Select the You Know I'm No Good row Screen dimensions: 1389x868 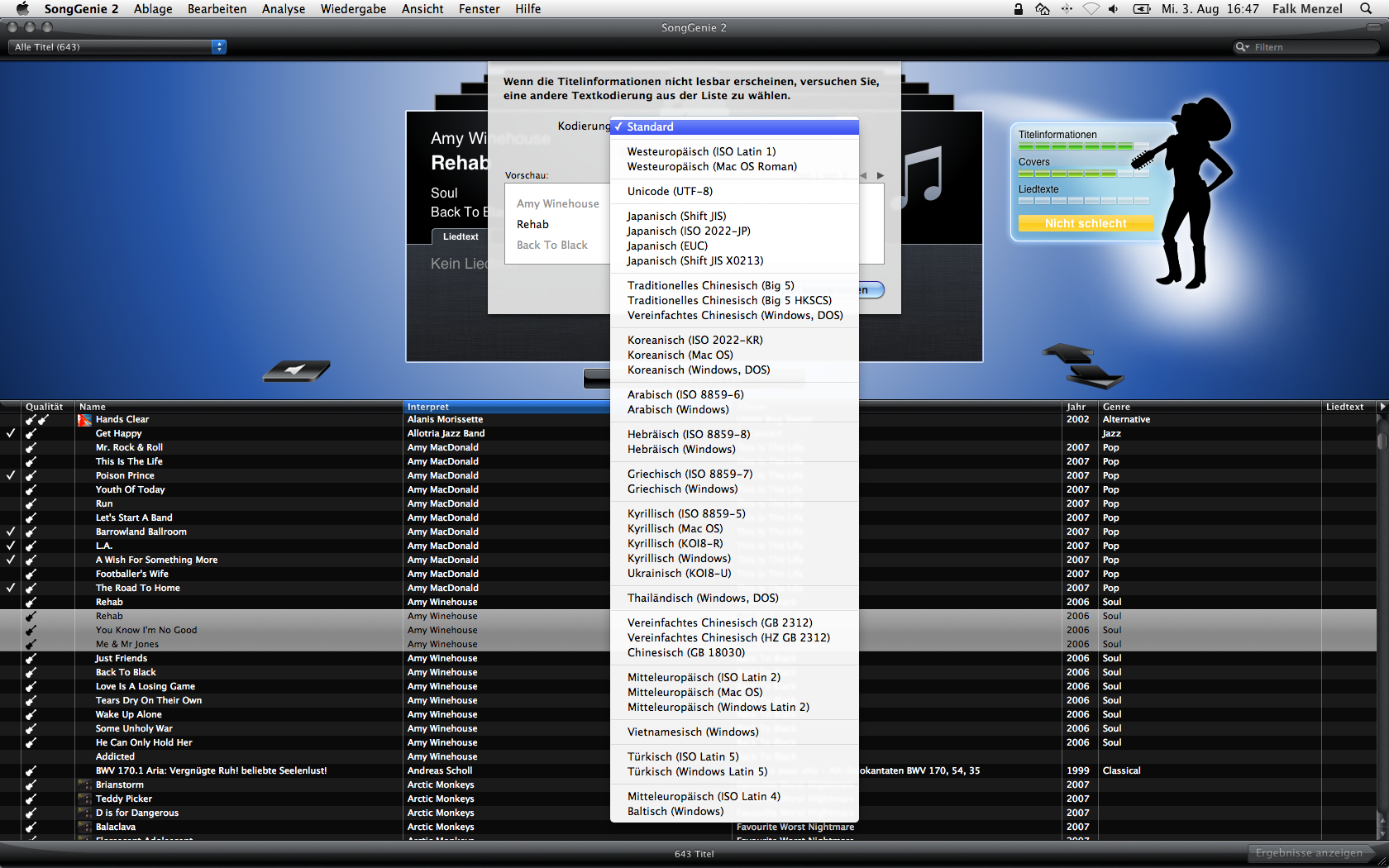point(688,631)
